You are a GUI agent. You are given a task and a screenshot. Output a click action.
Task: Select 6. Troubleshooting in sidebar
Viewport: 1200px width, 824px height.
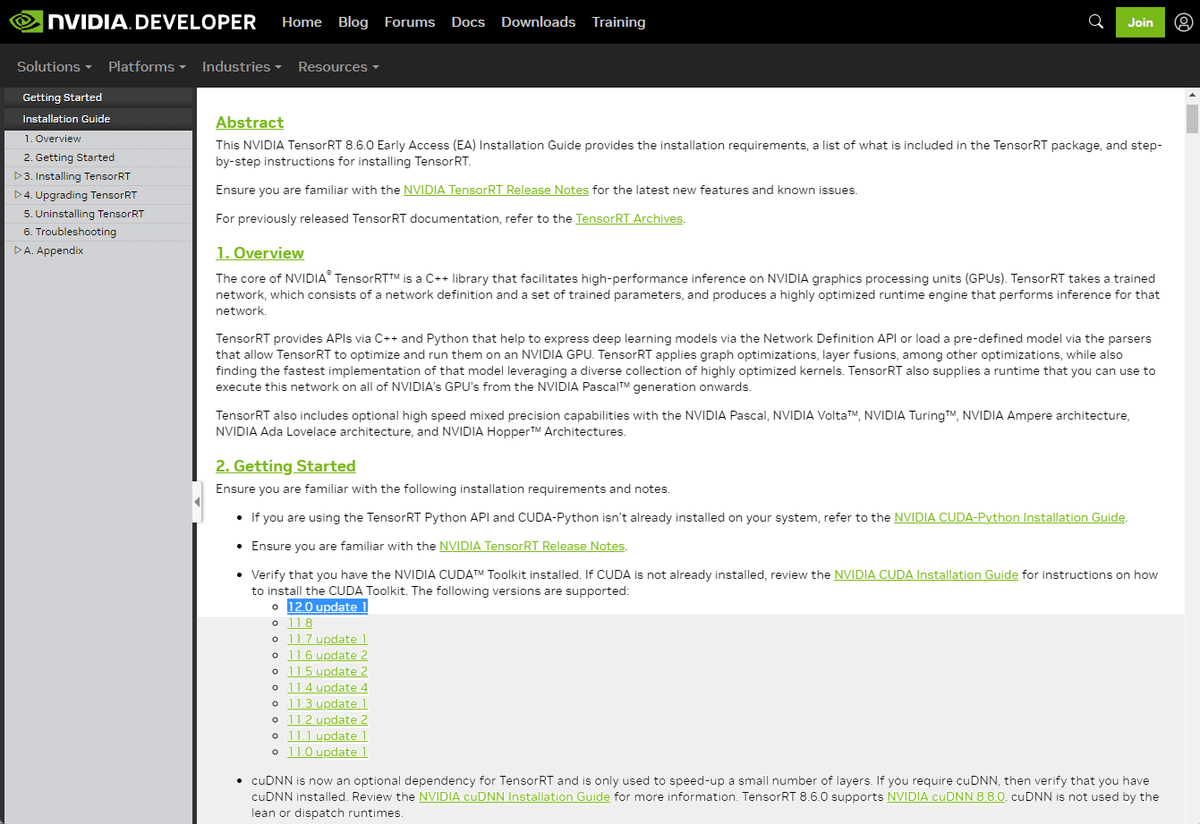(70, 232)
